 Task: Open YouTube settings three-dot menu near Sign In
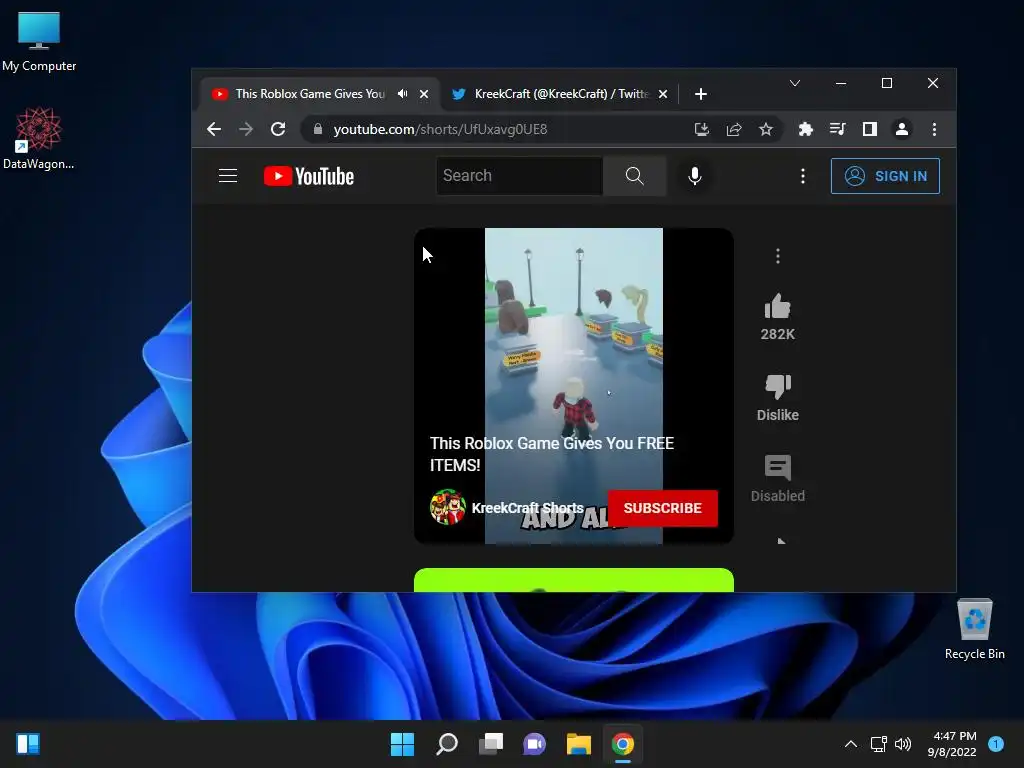[803, 176]
